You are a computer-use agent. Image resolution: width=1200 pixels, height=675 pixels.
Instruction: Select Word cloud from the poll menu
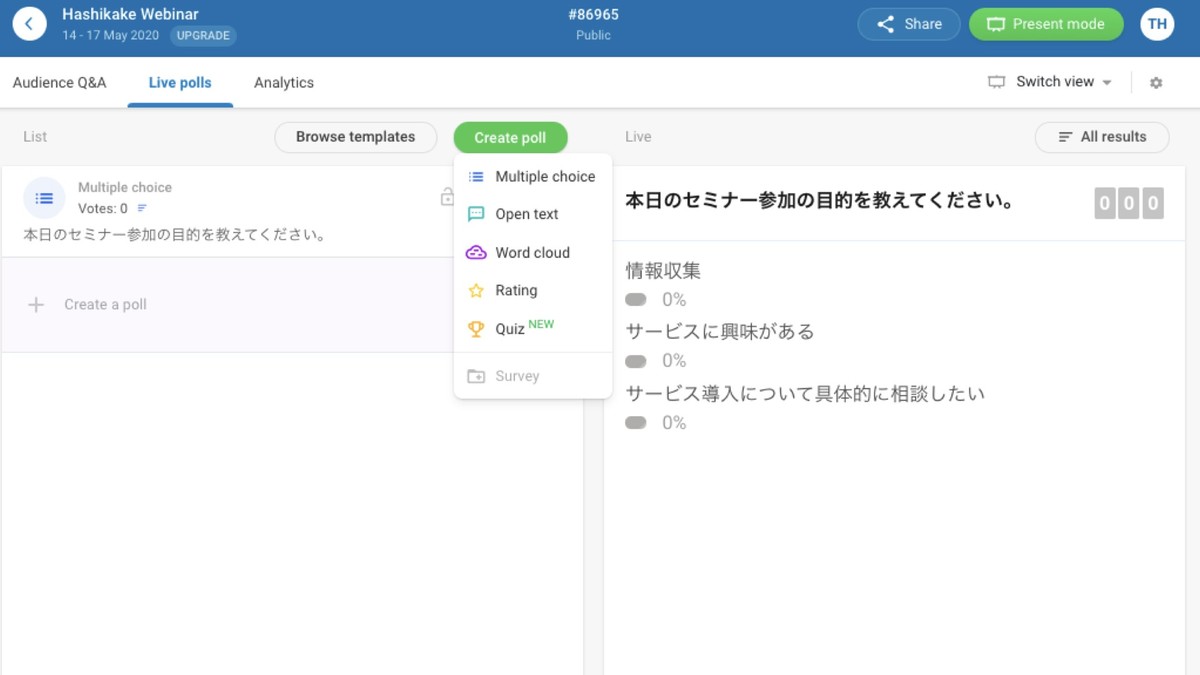tap(532, 253)
